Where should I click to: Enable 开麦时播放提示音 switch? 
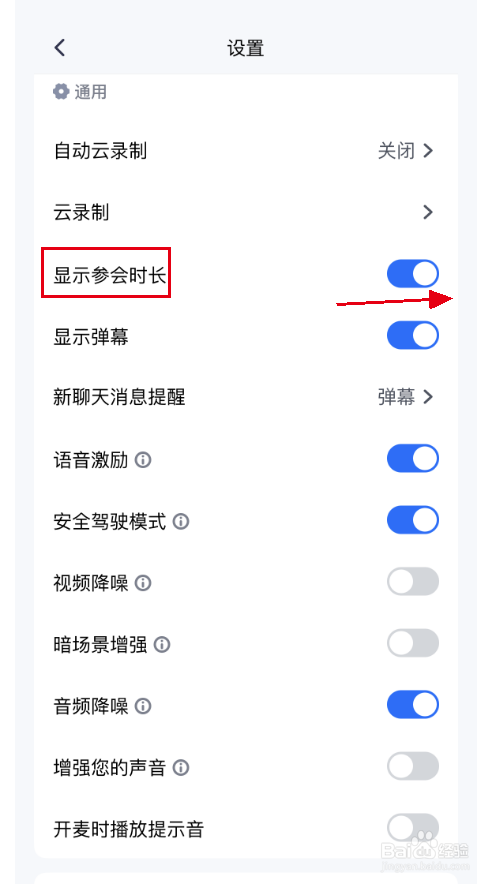click(413, 828)
